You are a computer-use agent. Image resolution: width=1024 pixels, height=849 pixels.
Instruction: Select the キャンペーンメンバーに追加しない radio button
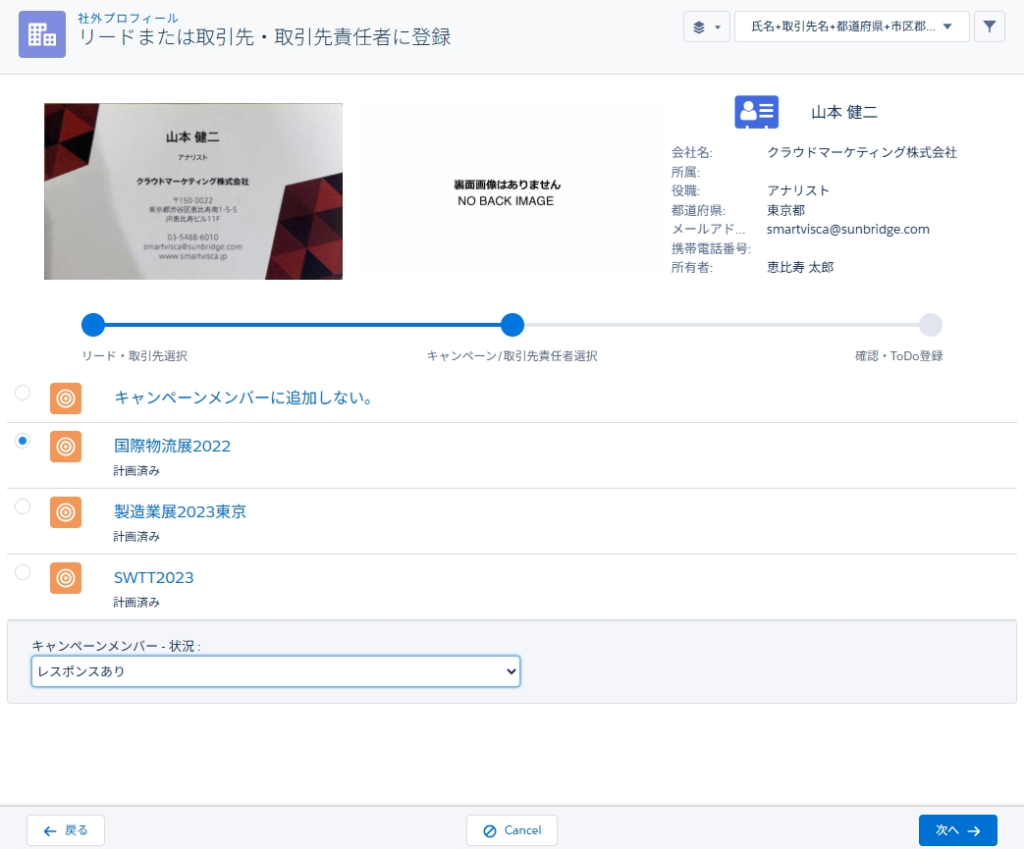[23, 393]
